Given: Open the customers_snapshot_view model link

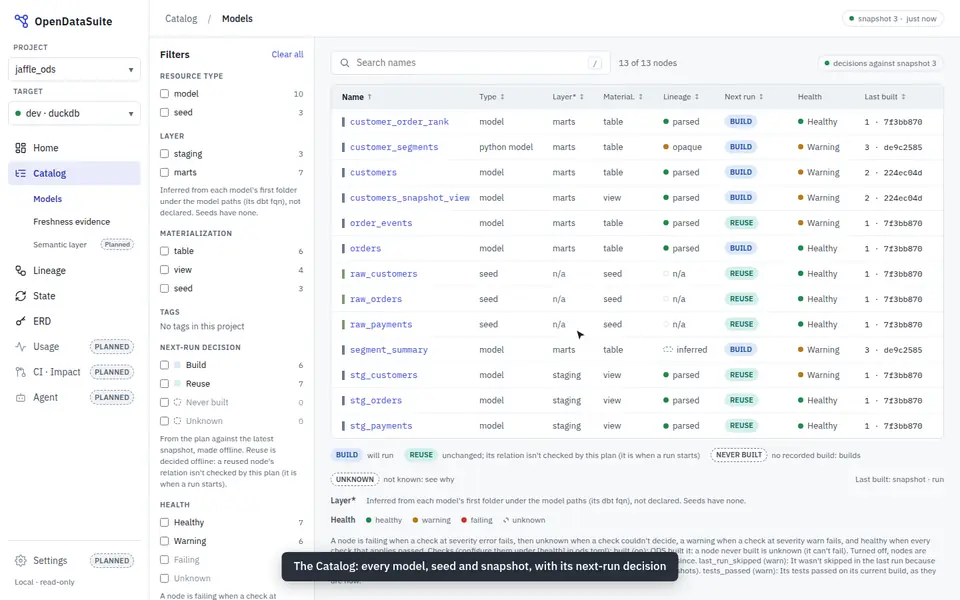Looking at the screenshot, I should 410,198.
